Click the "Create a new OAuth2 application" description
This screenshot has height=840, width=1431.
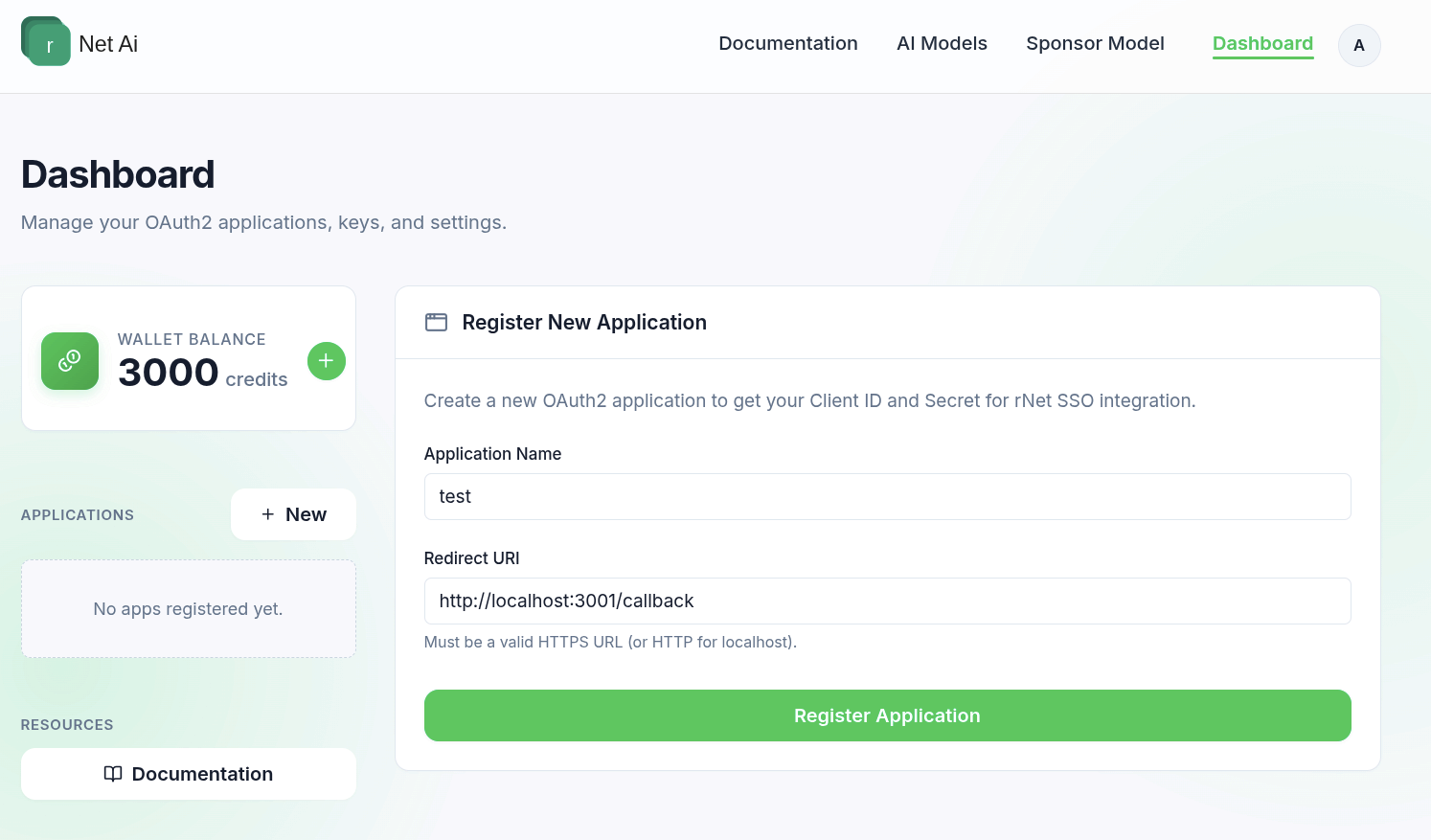pos(809,400)
